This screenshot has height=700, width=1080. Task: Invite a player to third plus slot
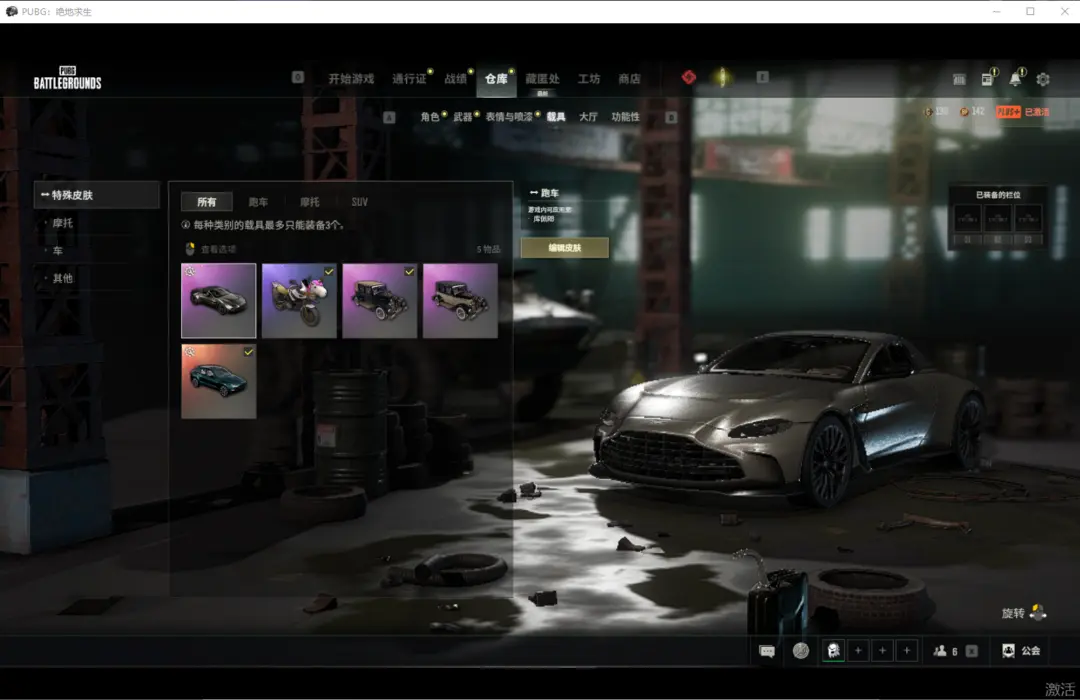click(x=907, y=650)
